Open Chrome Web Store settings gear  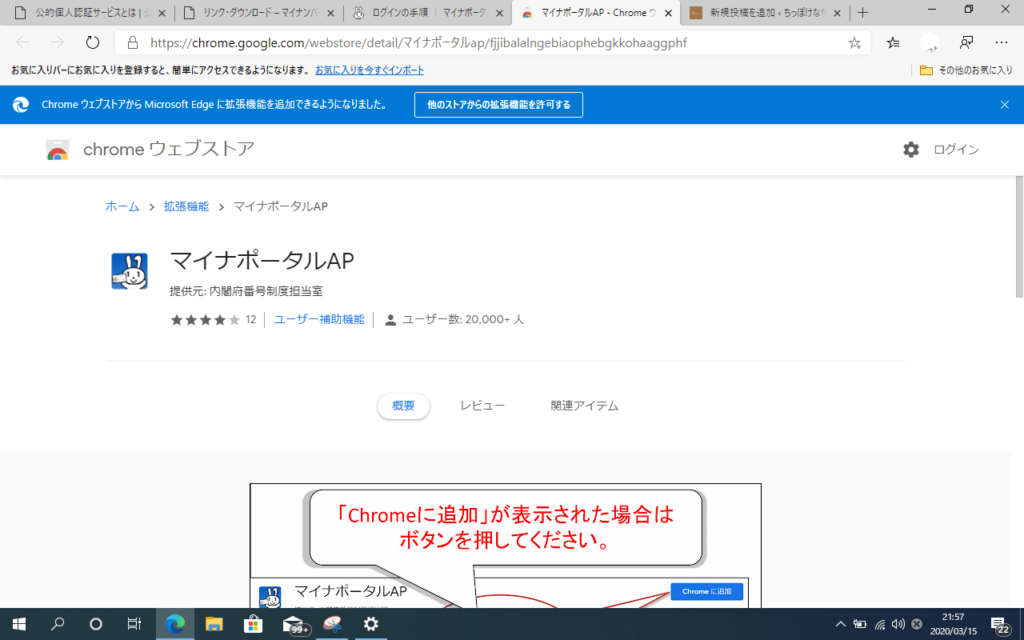coord(911,150)
